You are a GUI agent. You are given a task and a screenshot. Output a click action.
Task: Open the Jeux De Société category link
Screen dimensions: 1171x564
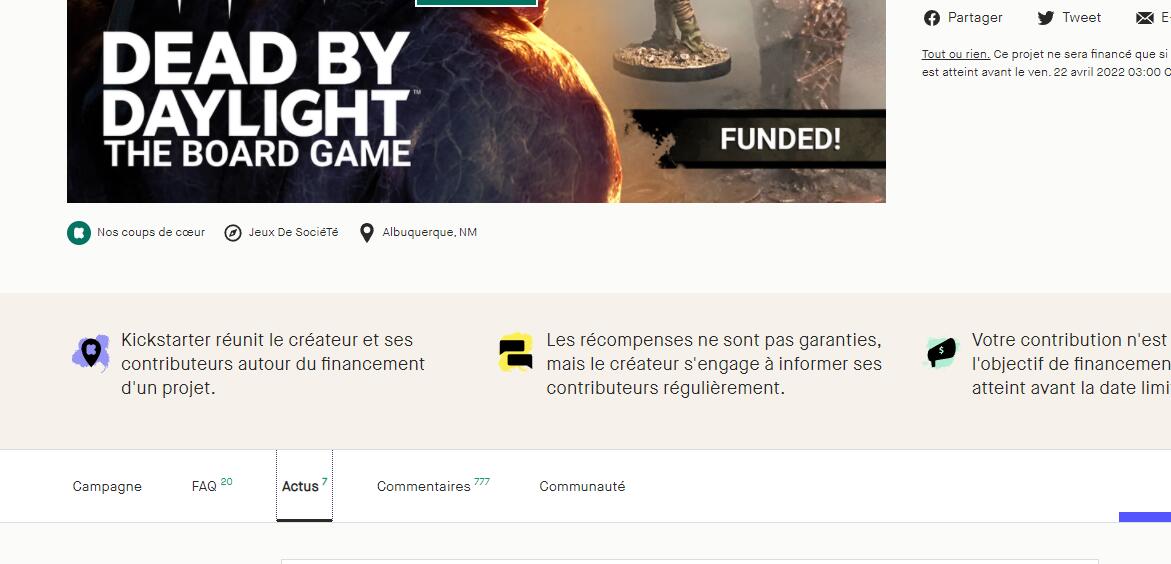(x=293, y=232)
